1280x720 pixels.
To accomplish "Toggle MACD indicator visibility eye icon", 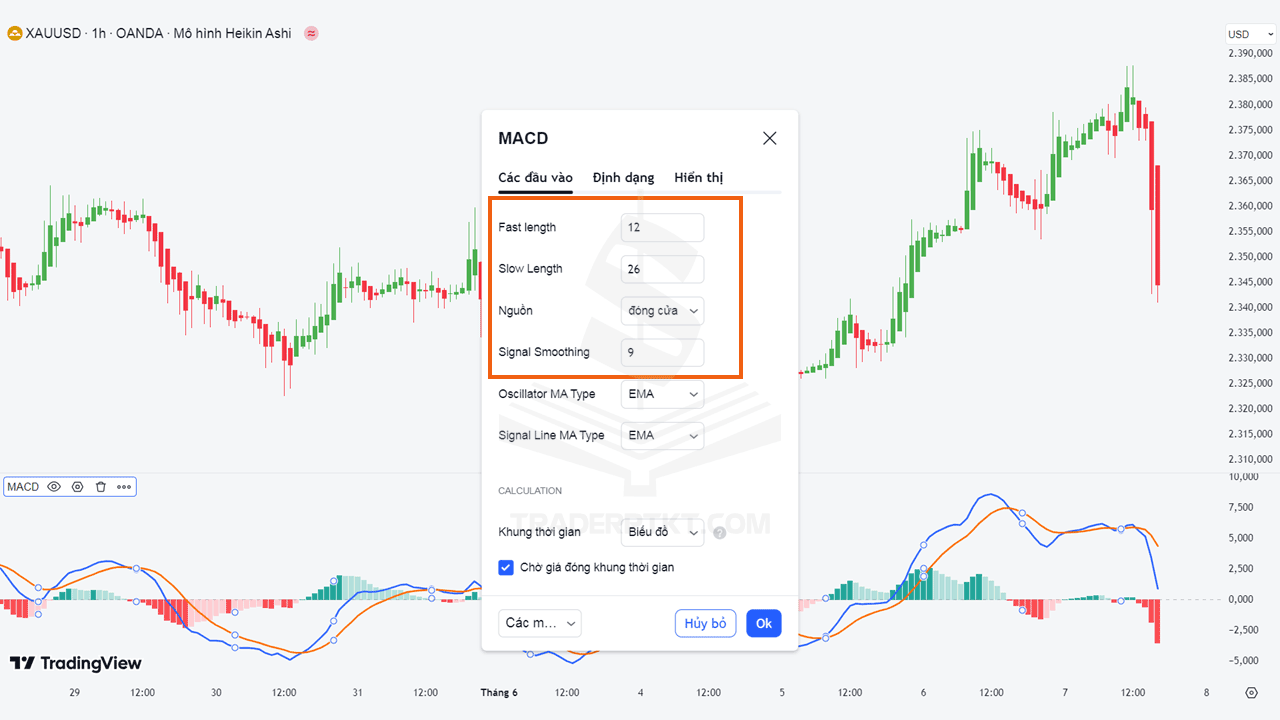I will 54,487.
